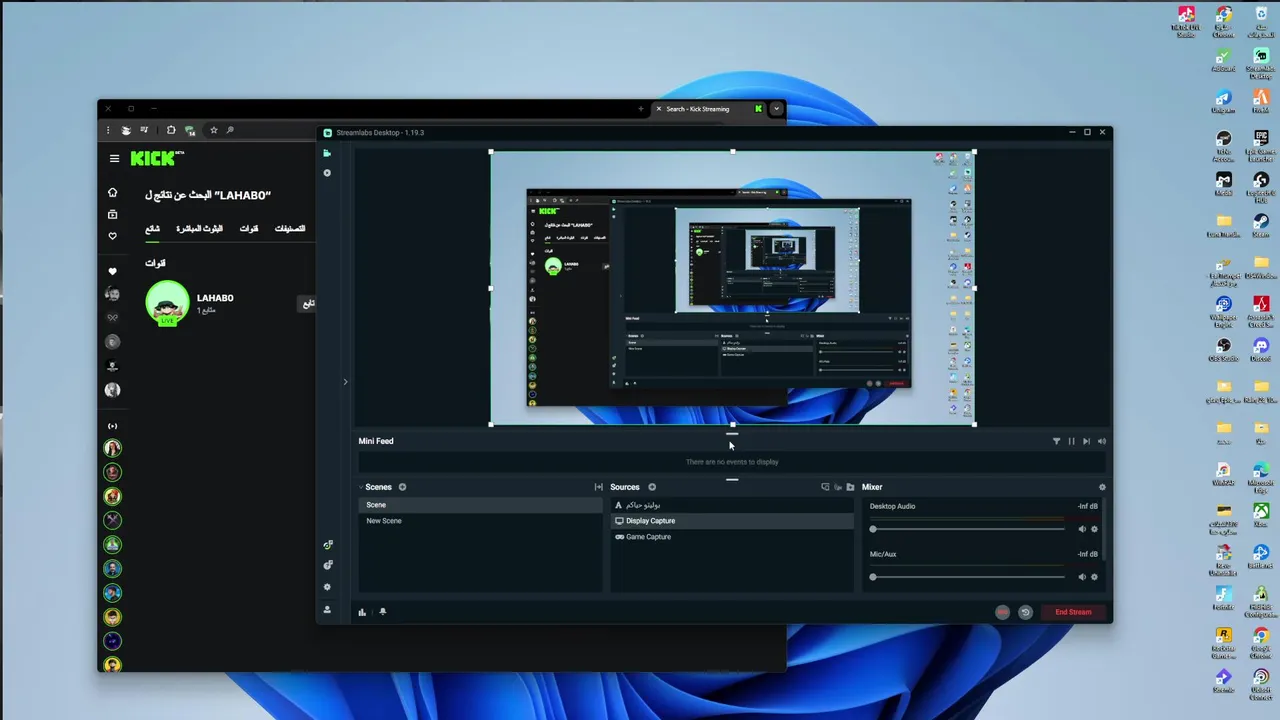Viewport: 1280px width, 720px height.
Task: Click the follow button next to LAHABO
Action: (308, 303)
